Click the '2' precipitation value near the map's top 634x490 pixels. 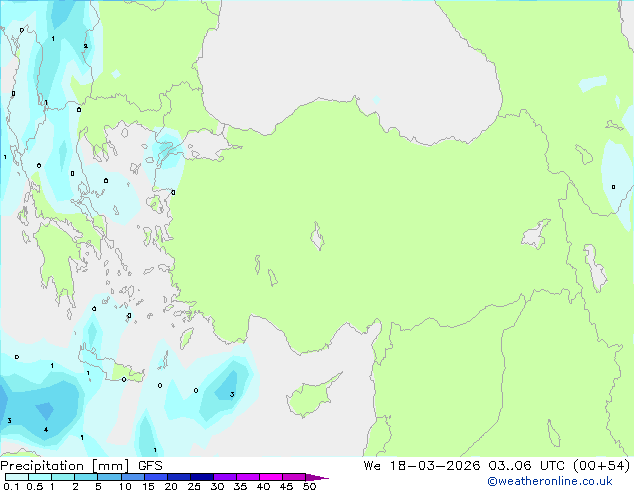pos(86,46)
